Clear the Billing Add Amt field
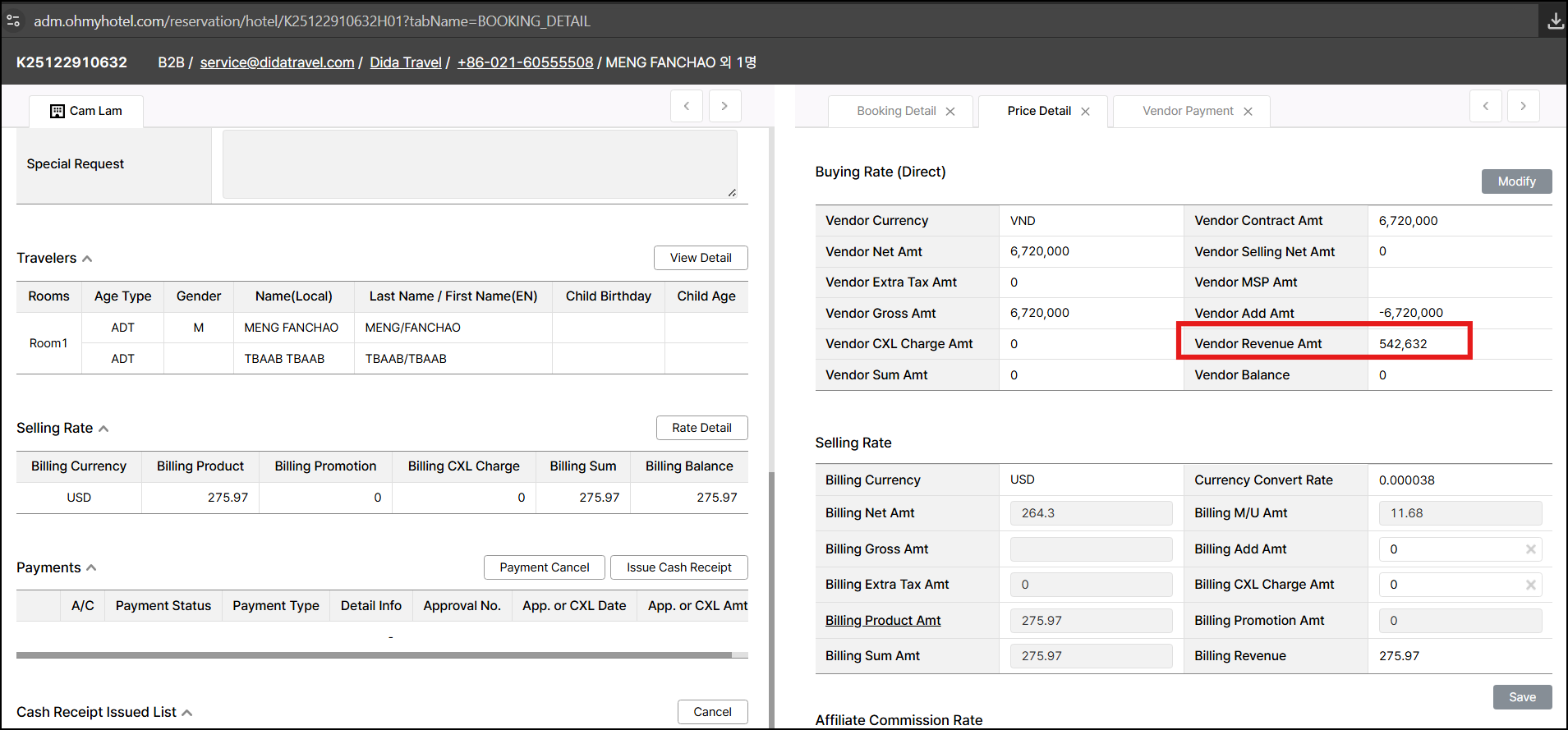The width and height of the screenshot is (1568, 730). click(1530, 549)
